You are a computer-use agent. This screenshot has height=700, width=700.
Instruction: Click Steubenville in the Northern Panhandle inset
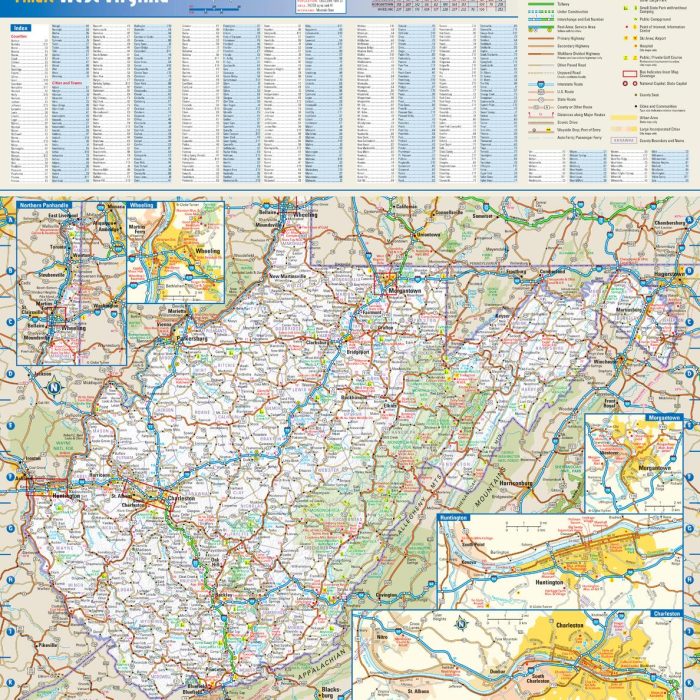(51, 275)
